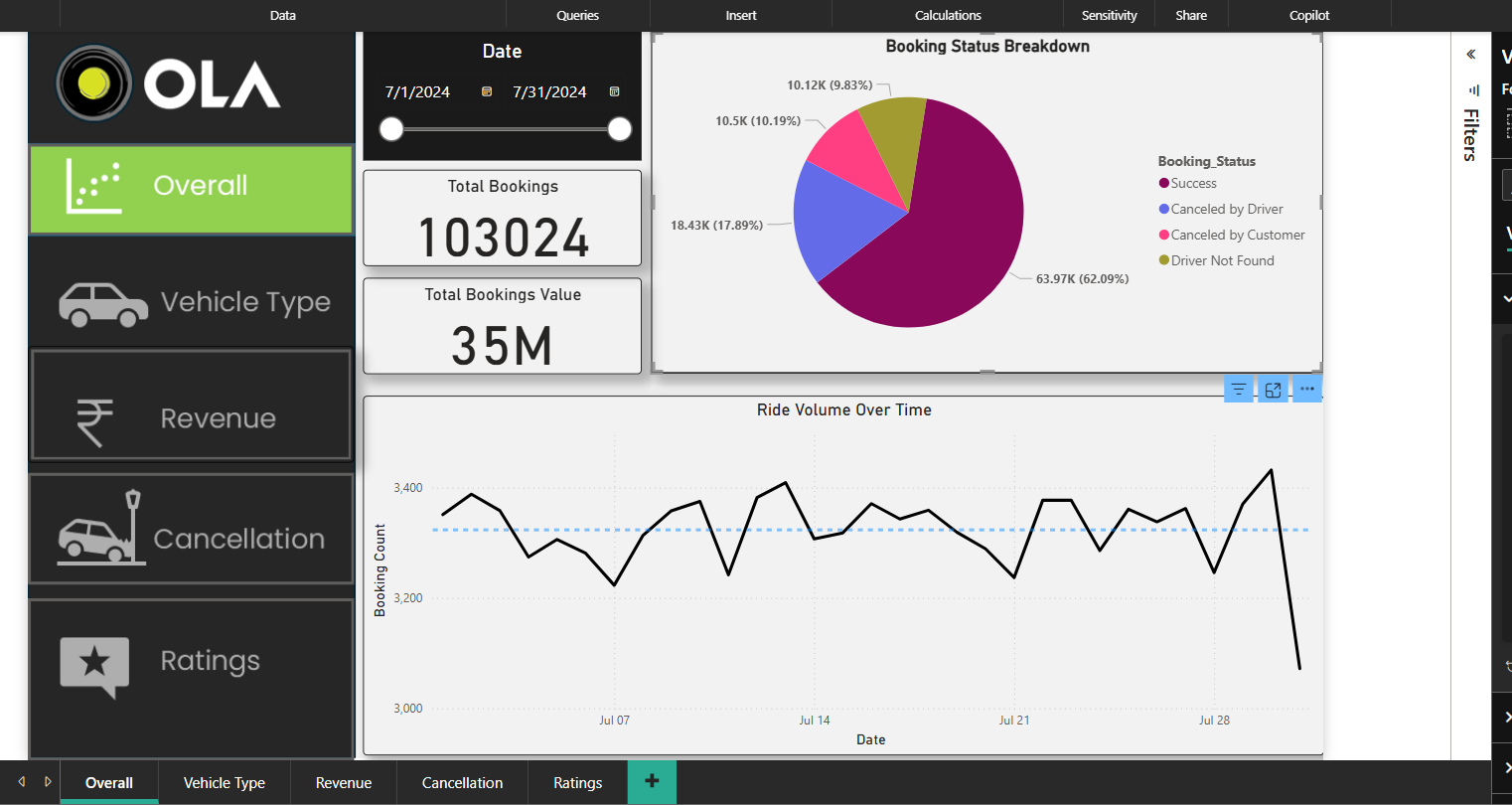Screen dimensions: 1512x805
Task: Add a new page with plus button
Action: 652,781
